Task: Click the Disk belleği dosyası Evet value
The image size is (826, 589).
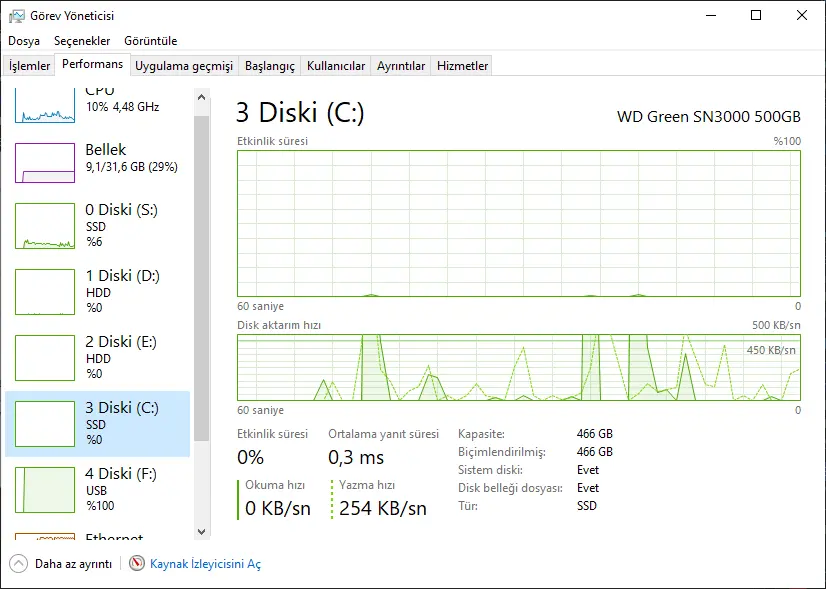Action: (588, 488)
